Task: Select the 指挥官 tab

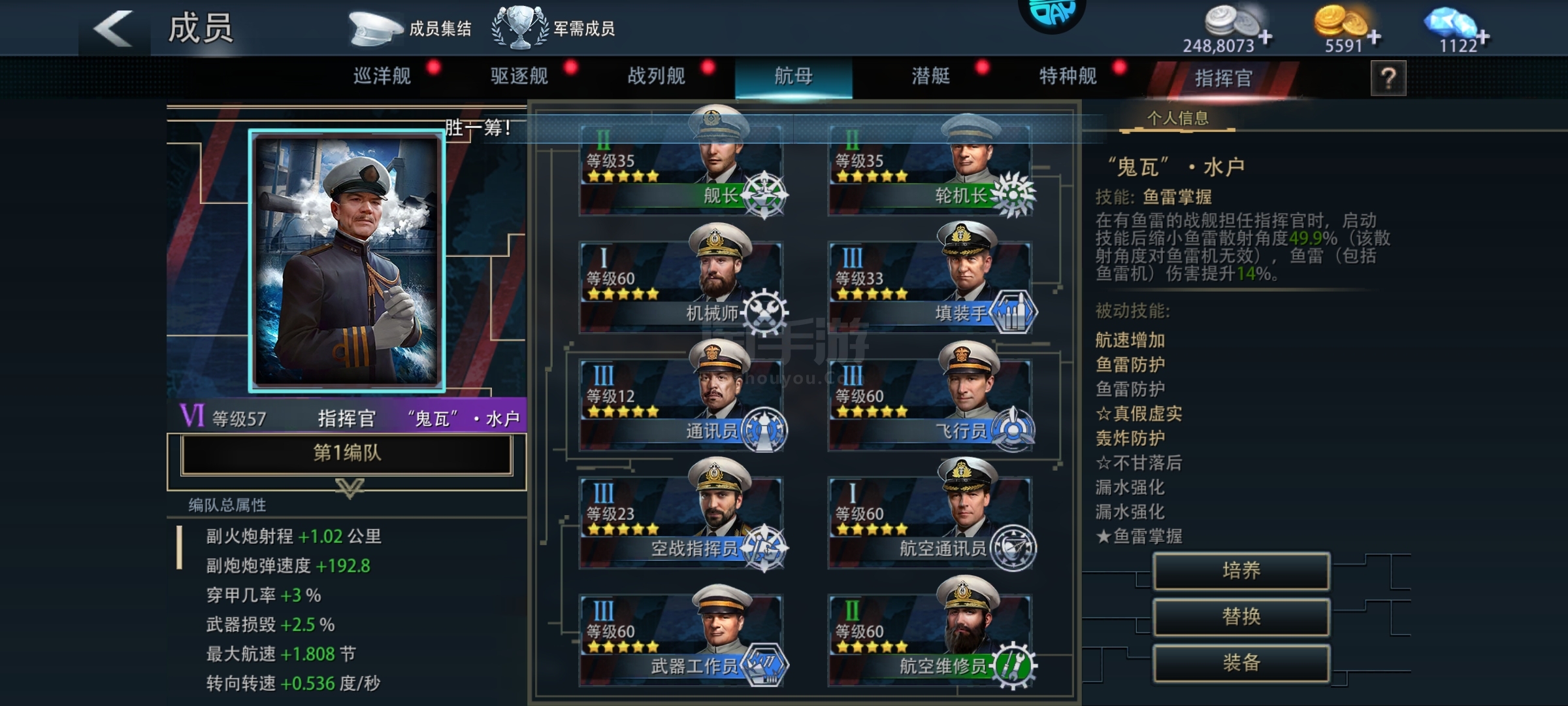Action: (x=1223, y=78)
